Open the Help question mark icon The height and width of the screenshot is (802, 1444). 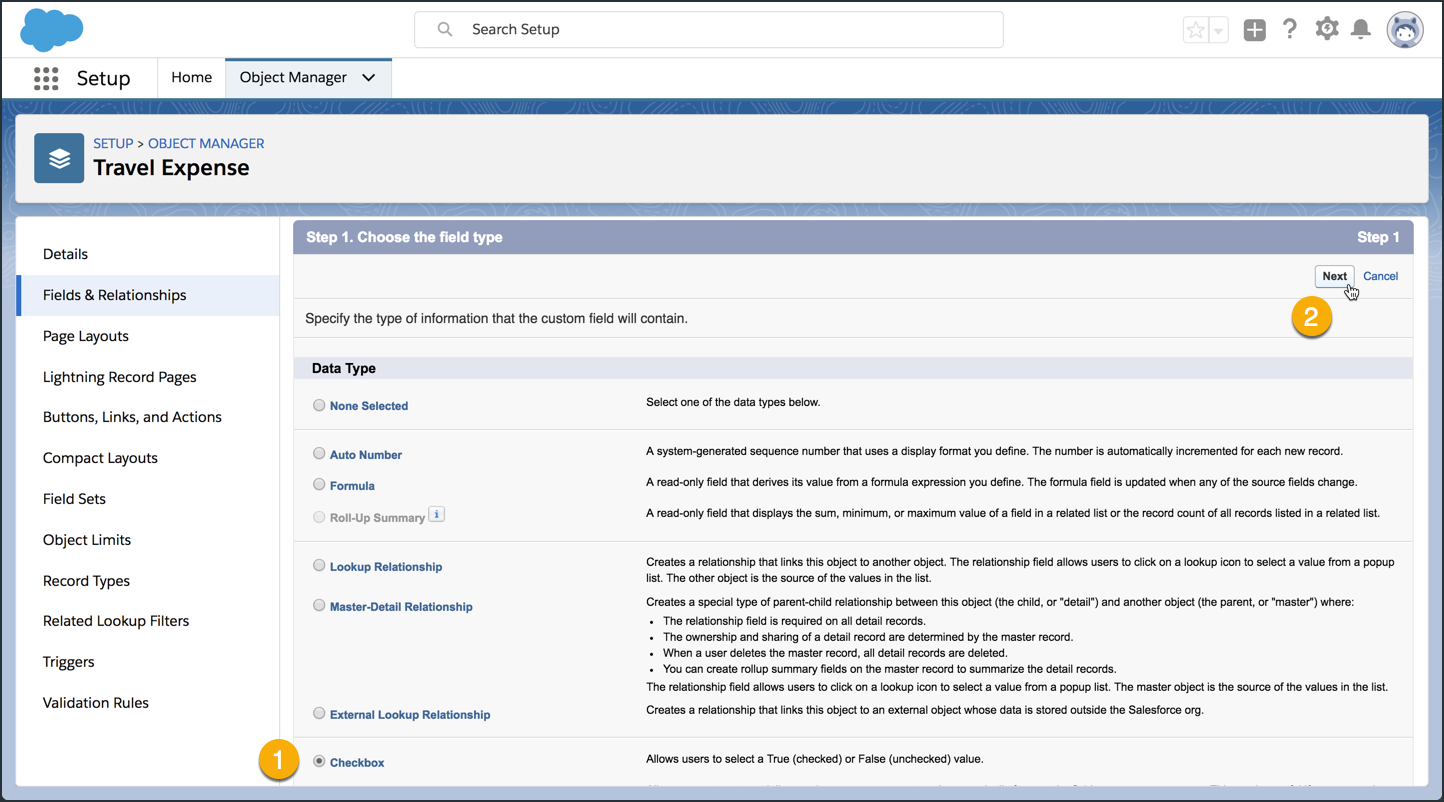(1290, 29)
